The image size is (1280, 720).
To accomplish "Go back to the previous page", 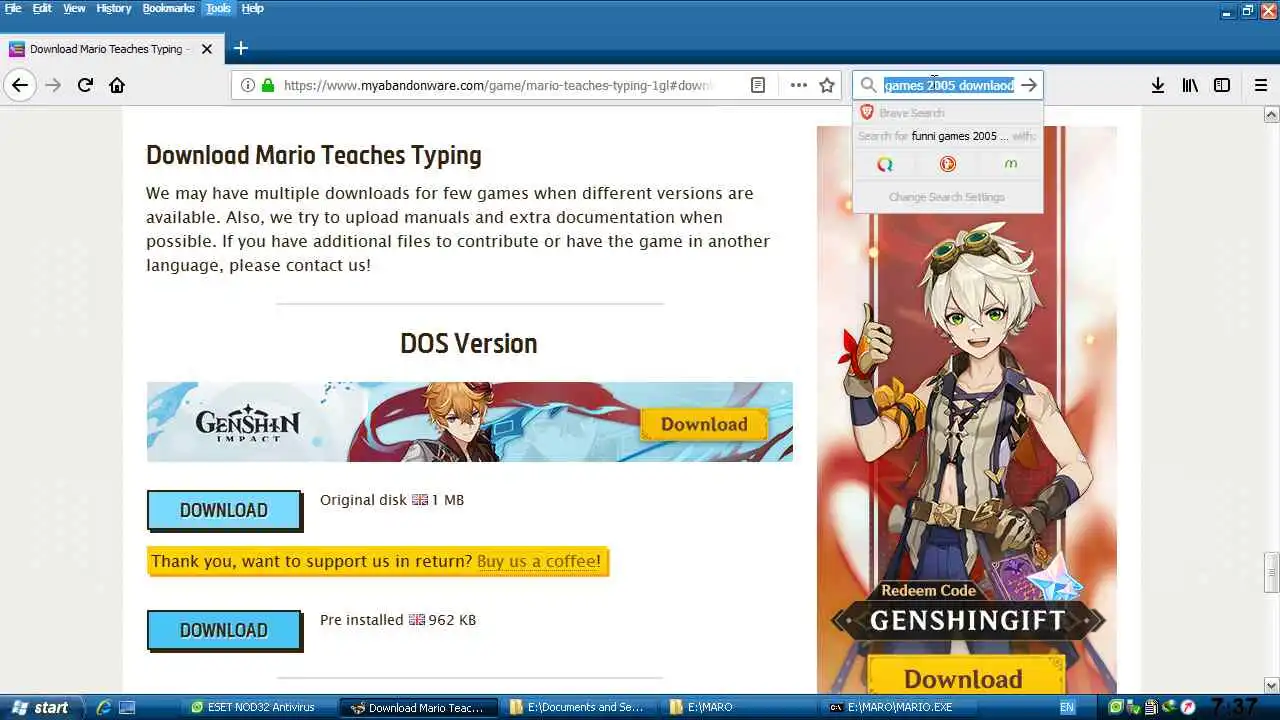I will pyautogui.click(x=20, y=85).
